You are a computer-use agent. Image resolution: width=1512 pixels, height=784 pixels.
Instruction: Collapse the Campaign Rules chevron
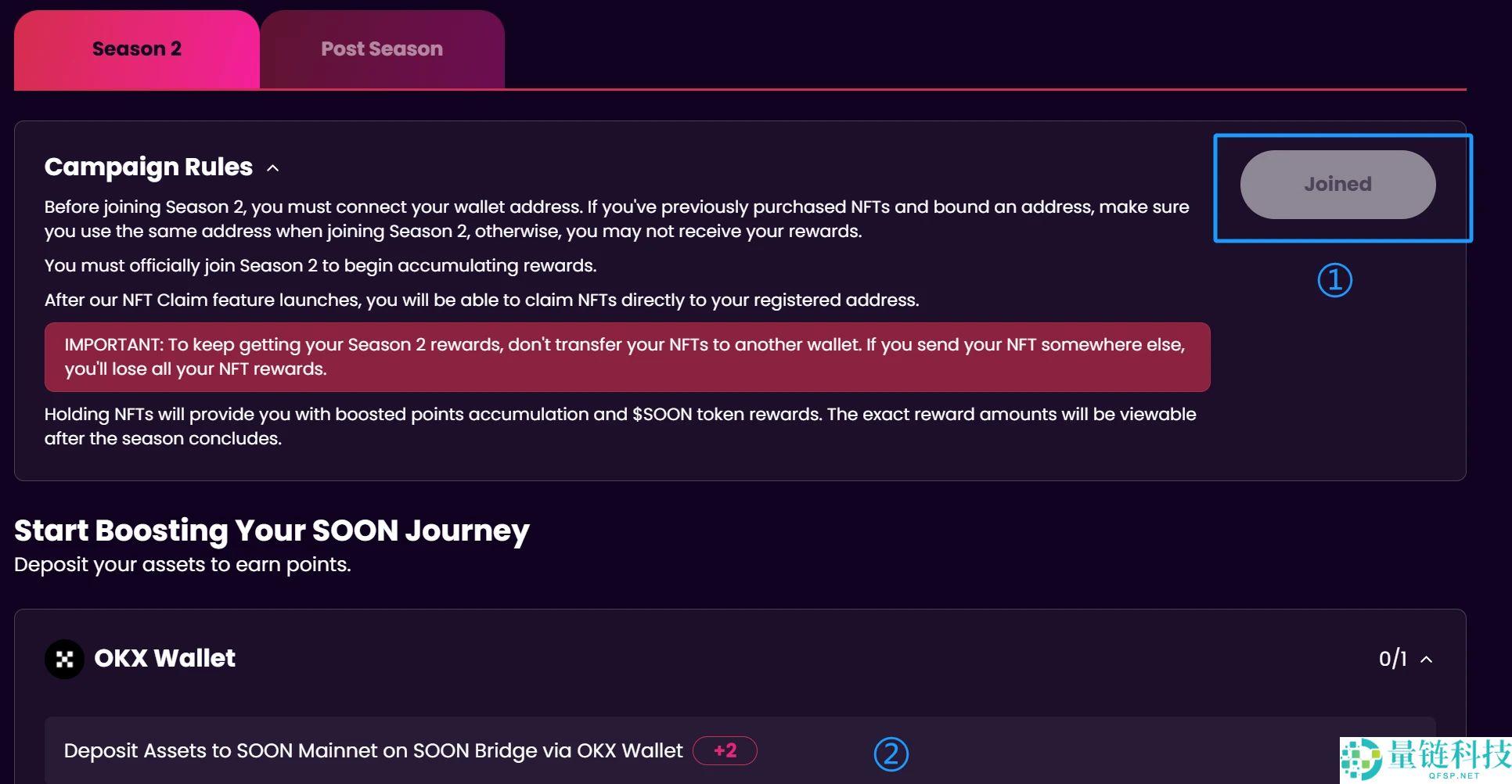[273, 168]
